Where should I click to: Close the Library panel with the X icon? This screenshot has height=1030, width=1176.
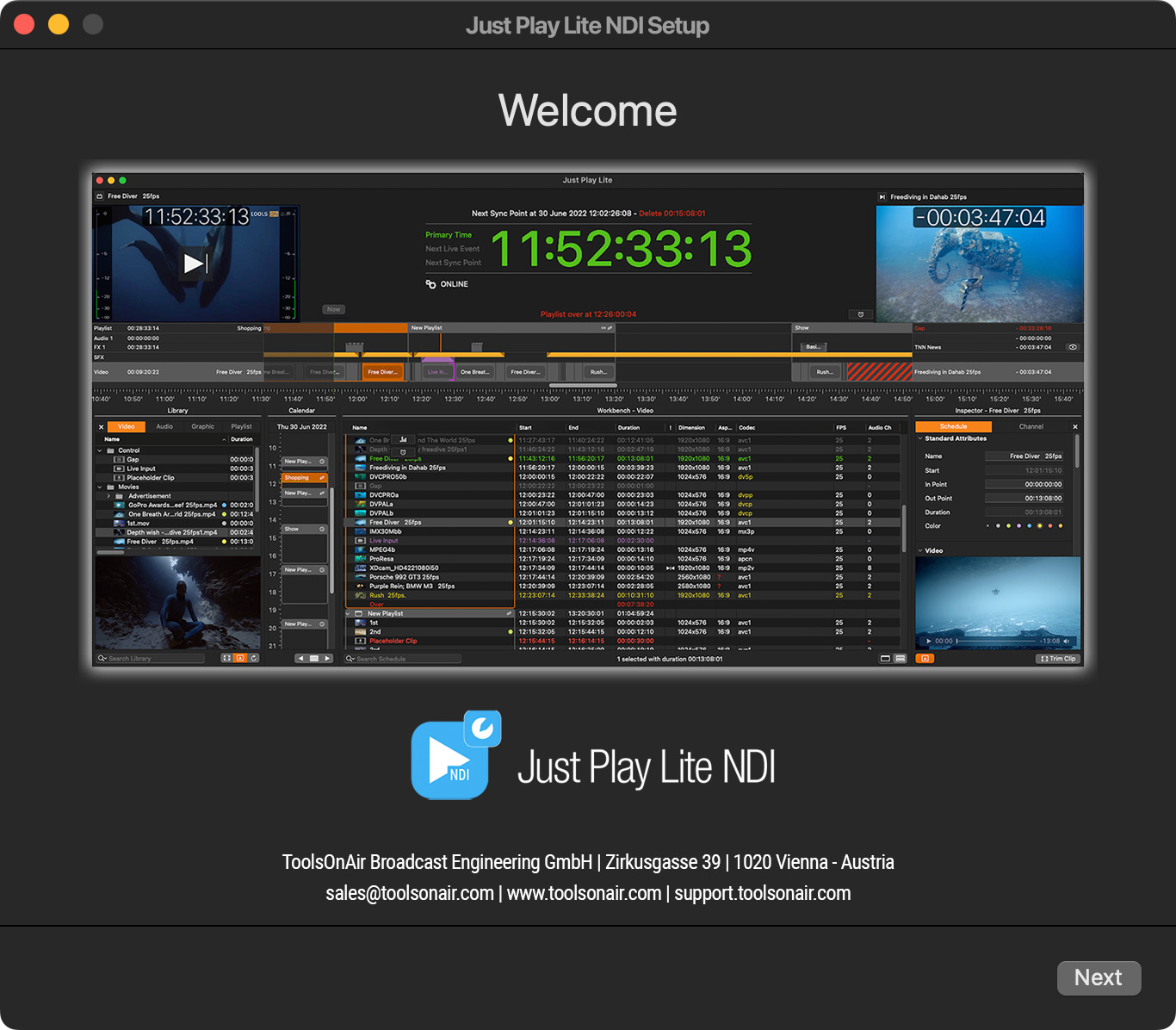click(x=101, y=427)
